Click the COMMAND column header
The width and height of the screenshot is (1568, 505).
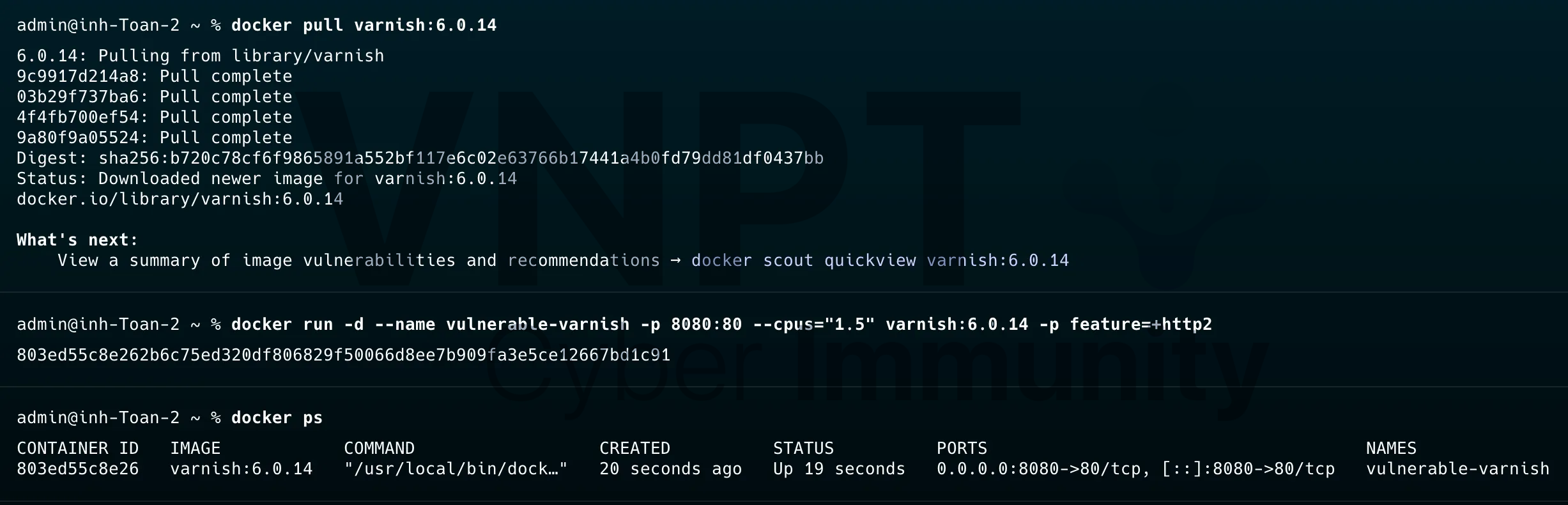[x=379, y=448]
